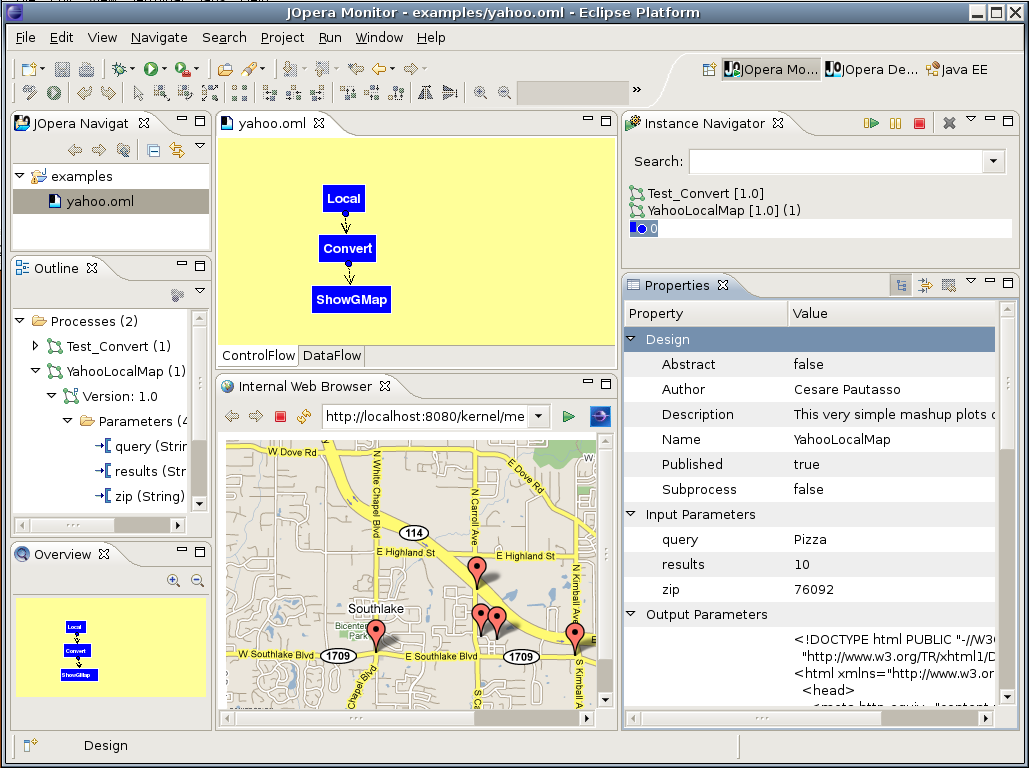Select the arrow pointer selection tool
The width and height of the screenshot is (1029, 768).
138,93
